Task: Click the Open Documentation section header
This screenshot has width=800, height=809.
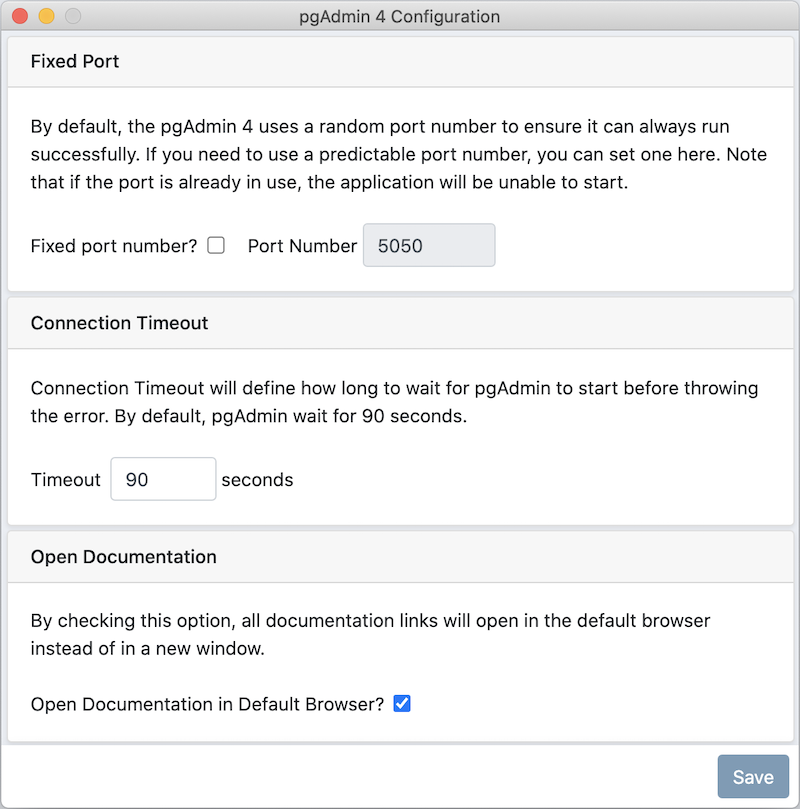Action: pyautogui.click(x=123, y=557)
